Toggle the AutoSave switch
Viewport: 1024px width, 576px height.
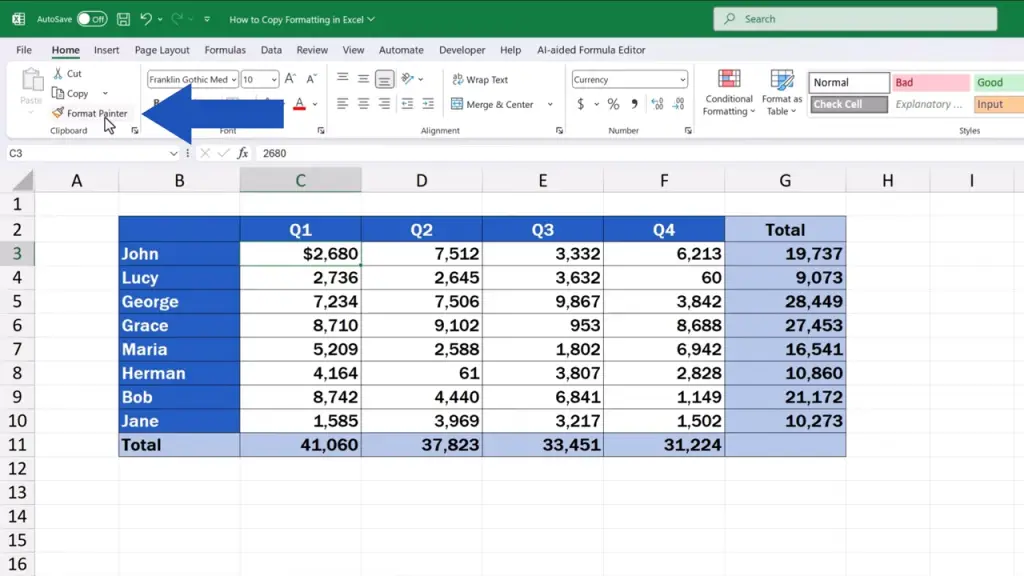coord(92,19)
